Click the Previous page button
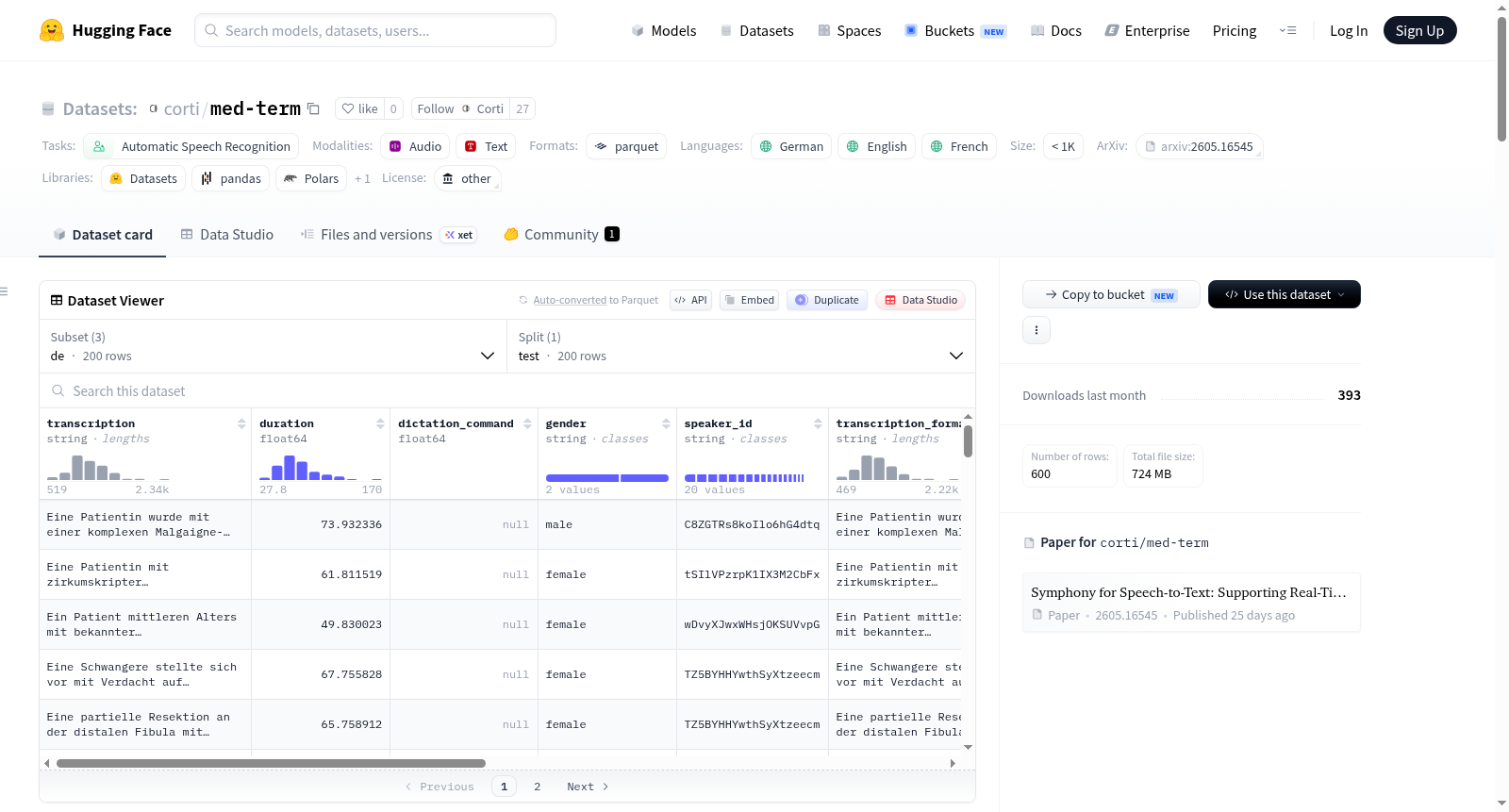Image resolution: width=1509 pixels, height=812 pixels. pyautogui.click(x=439, y=787)
